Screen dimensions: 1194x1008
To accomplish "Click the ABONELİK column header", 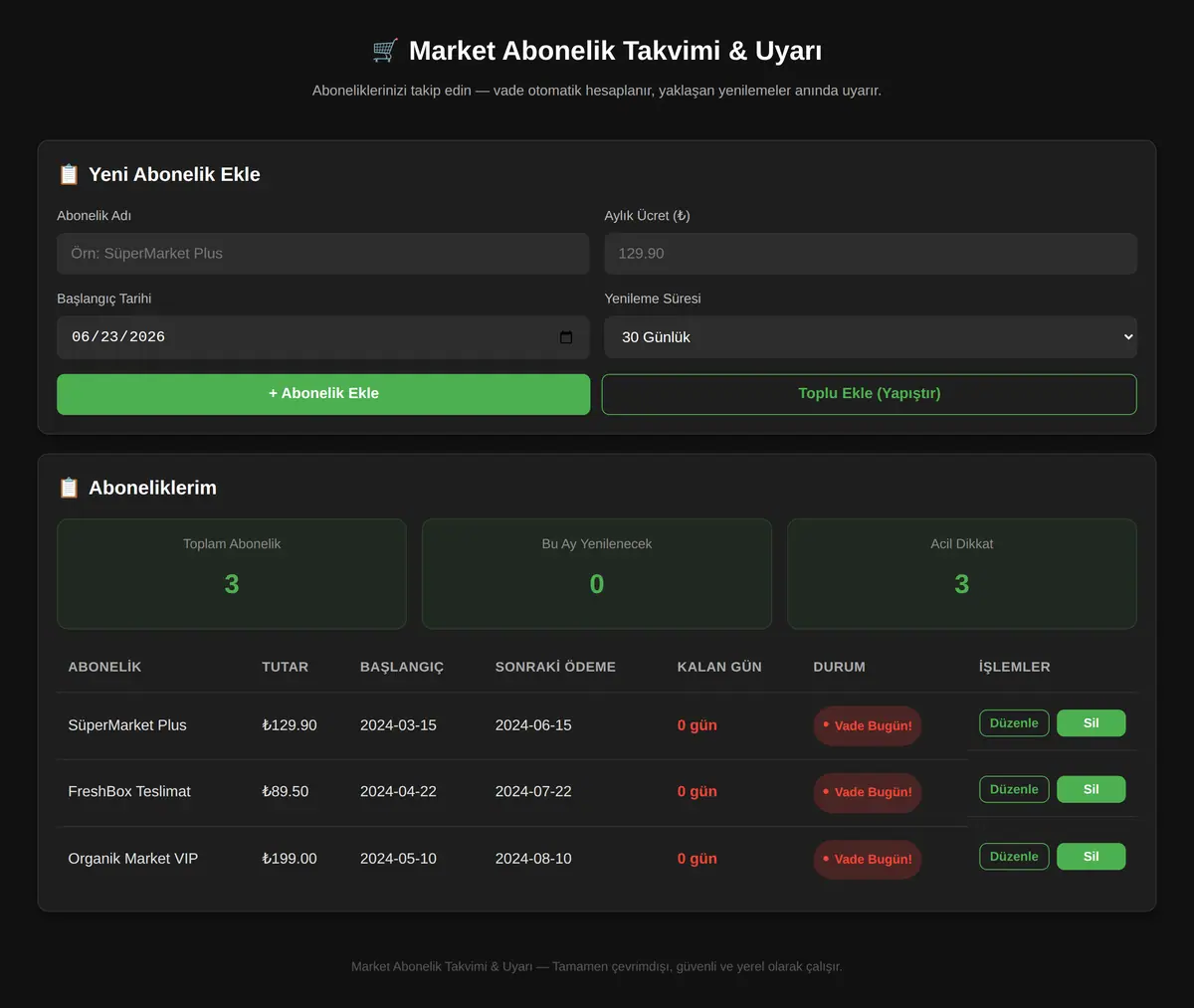I will click(x=104, y=667).
